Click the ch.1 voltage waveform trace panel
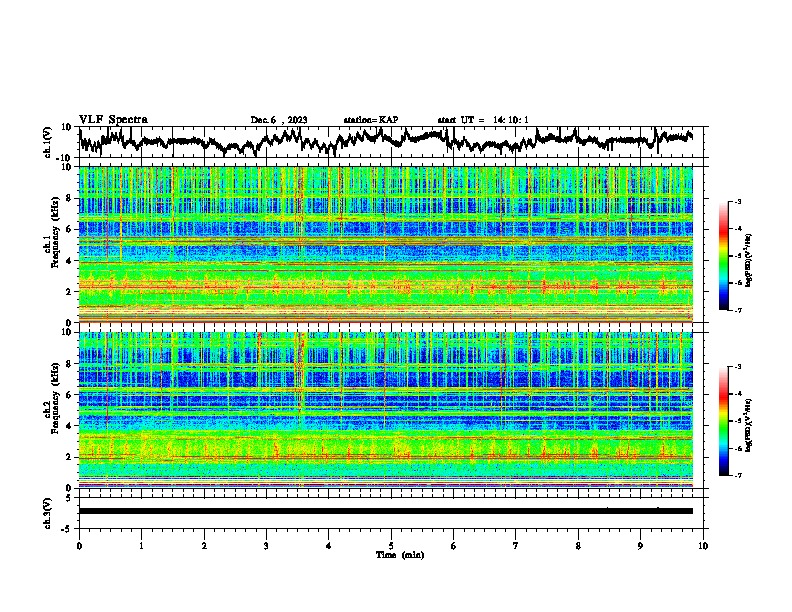The height and width of the screenshot is (612, 792). (x=391, y=142)
